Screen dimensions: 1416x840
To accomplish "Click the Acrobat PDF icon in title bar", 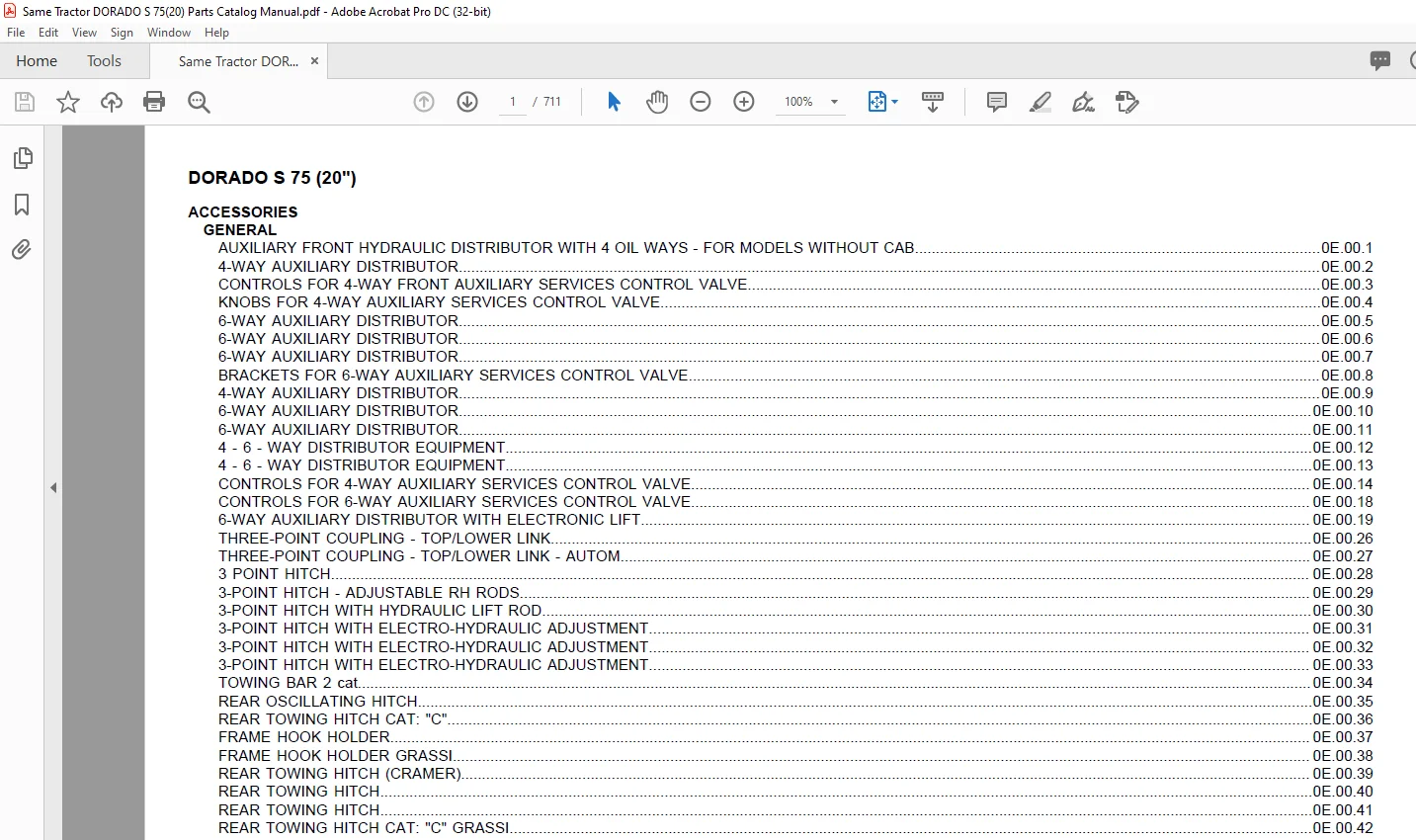I will [11, 11].
